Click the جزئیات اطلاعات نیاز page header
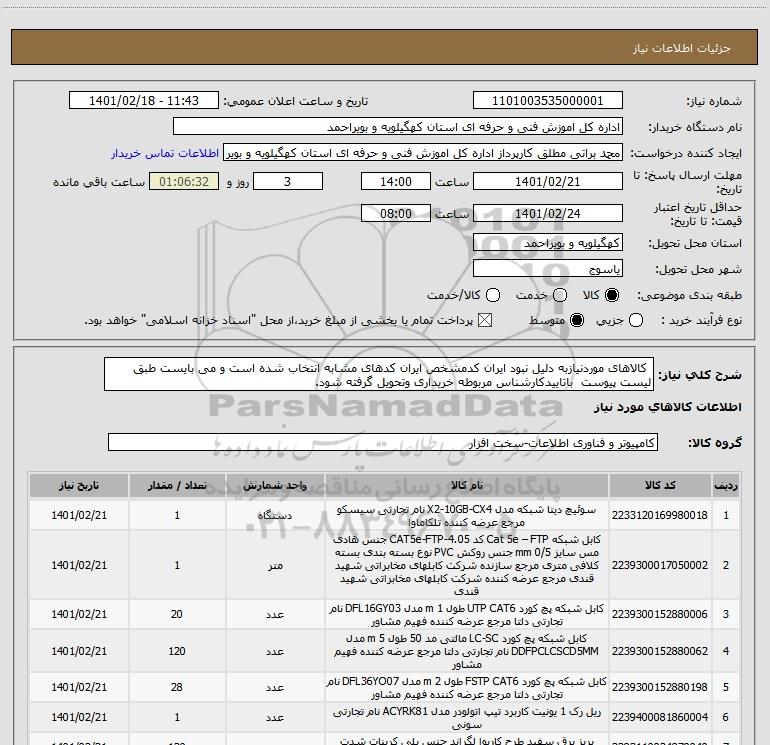This screenshot has height=745, width=770. pyautogui.click(x=682, y=48)
